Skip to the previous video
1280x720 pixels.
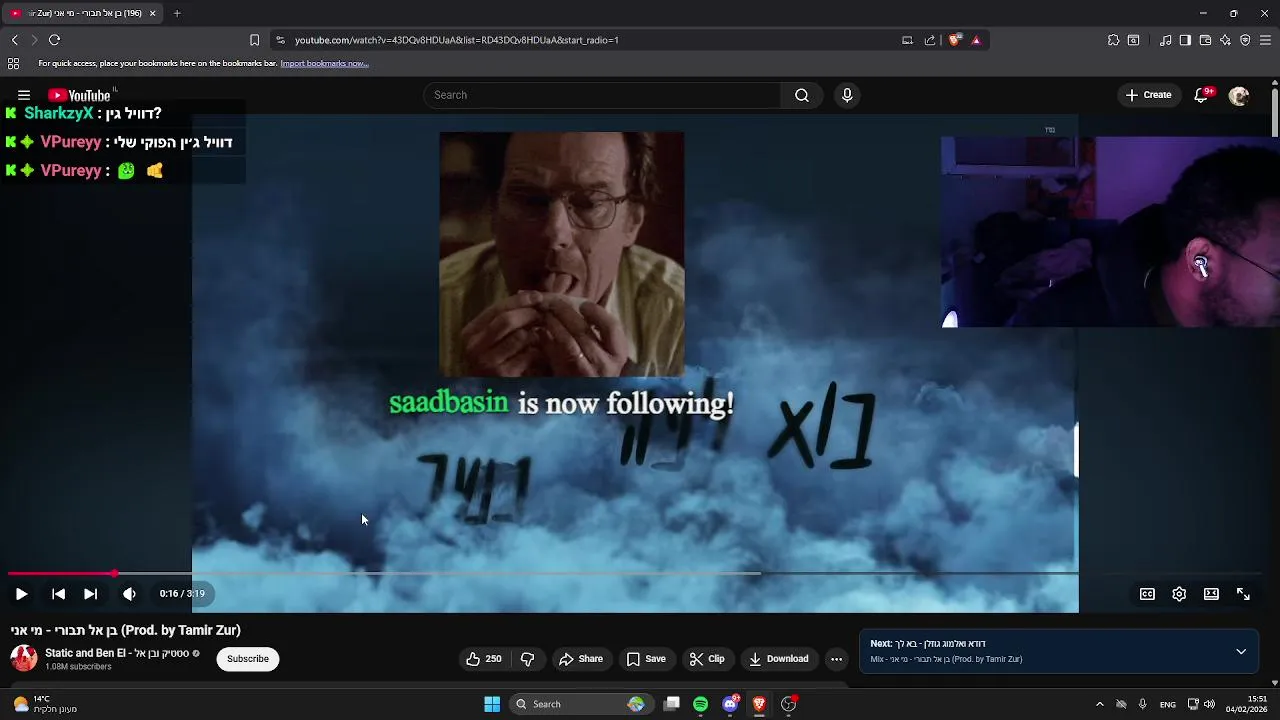point(58,594)
